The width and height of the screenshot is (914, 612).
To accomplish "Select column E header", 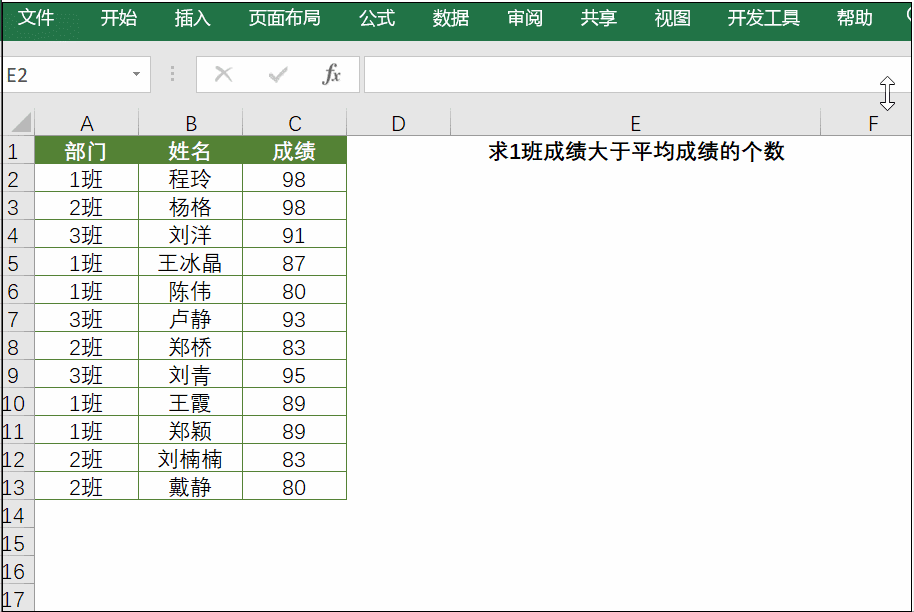I will point(635,123).
